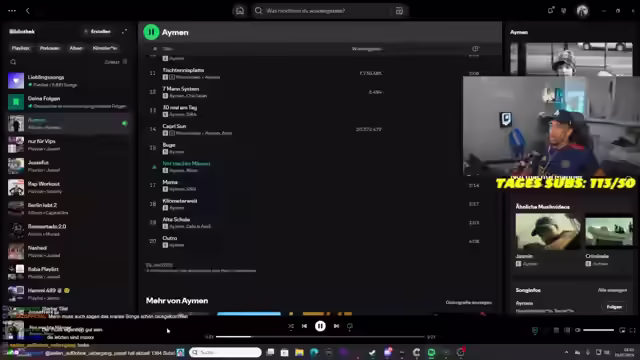Open the Windows taskbar search box
Screen dimensions: 640x360
pyautogui.click(x=225, y=352)
